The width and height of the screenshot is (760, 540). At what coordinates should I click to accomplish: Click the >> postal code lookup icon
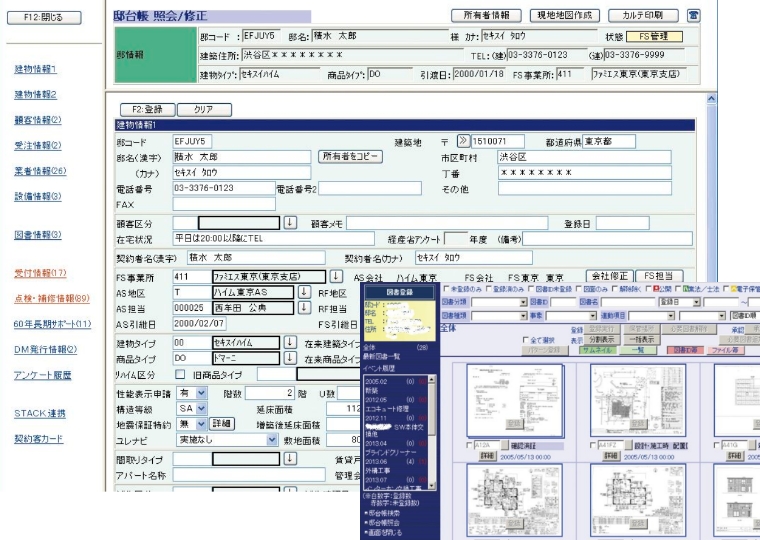(x=463, y=141)
